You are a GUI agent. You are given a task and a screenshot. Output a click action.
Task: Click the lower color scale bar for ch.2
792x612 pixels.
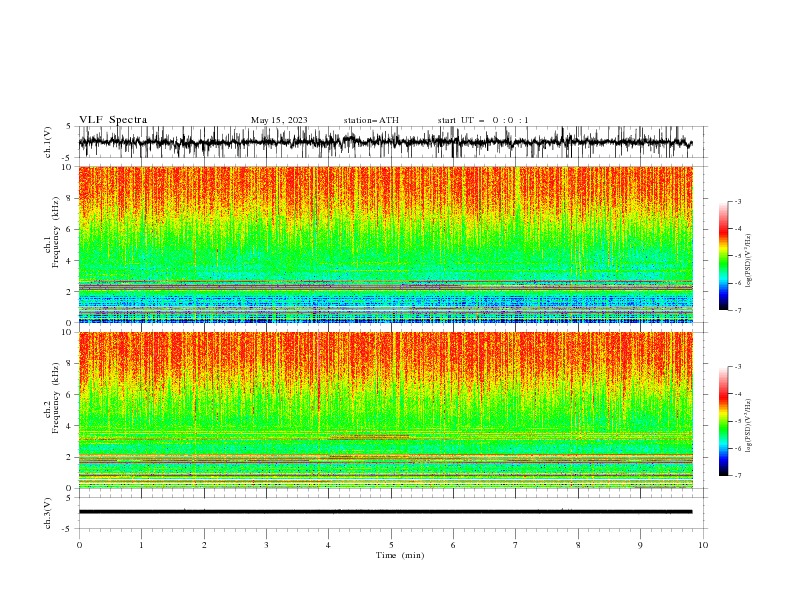pos(723,421)
